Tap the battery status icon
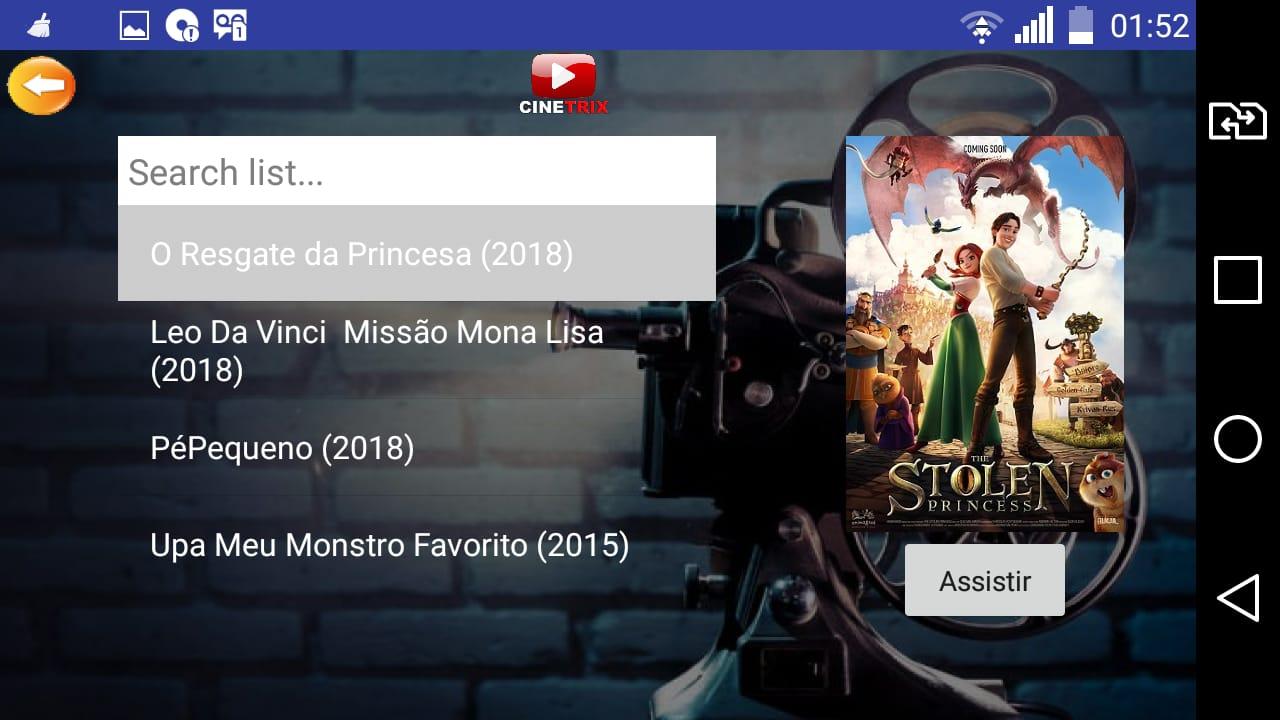The height and width of the screenshot is (720, 1280). click(1081, 25)
